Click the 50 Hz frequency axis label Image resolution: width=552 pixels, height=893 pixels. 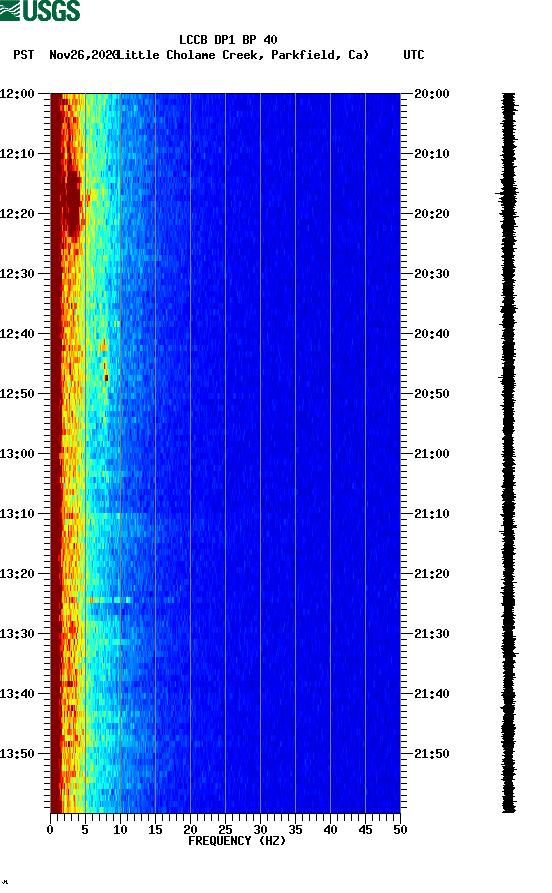(400, 830)
